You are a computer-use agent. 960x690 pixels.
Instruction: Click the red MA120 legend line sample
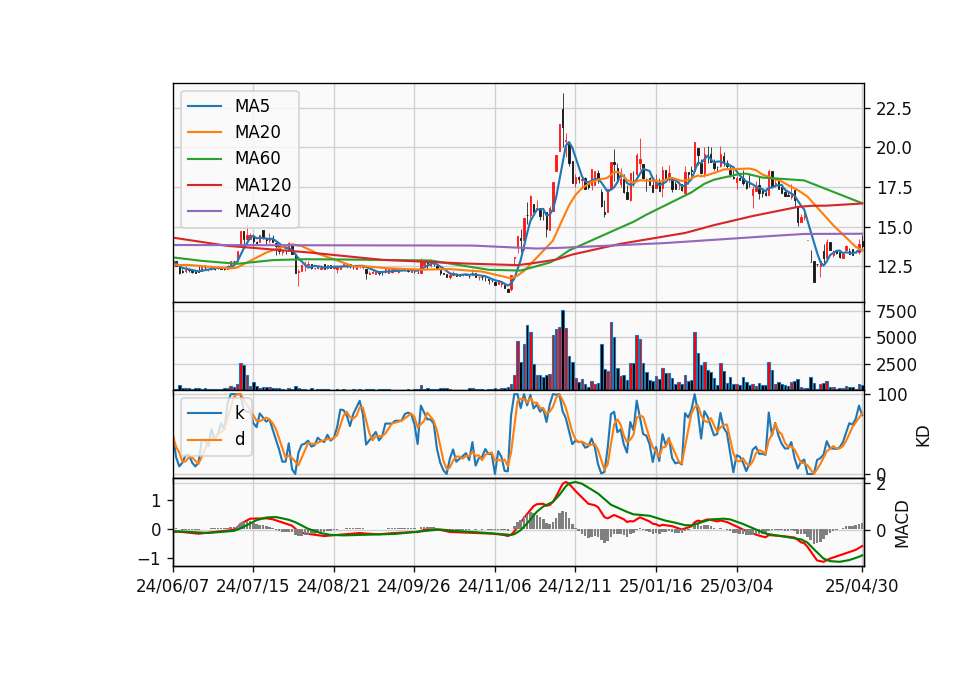[204, 185]
